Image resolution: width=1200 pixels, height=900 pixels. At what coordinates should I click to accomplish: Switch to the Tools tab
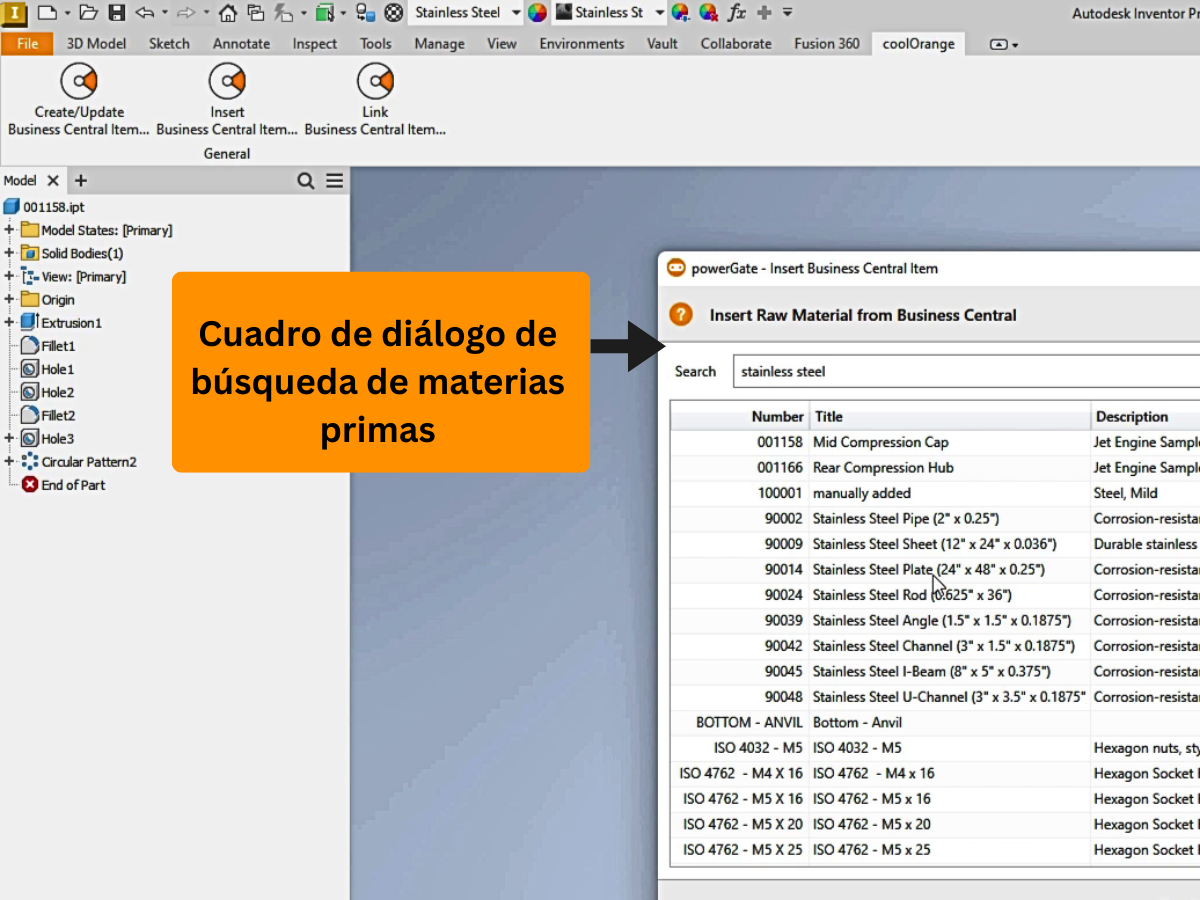[376, 44]
